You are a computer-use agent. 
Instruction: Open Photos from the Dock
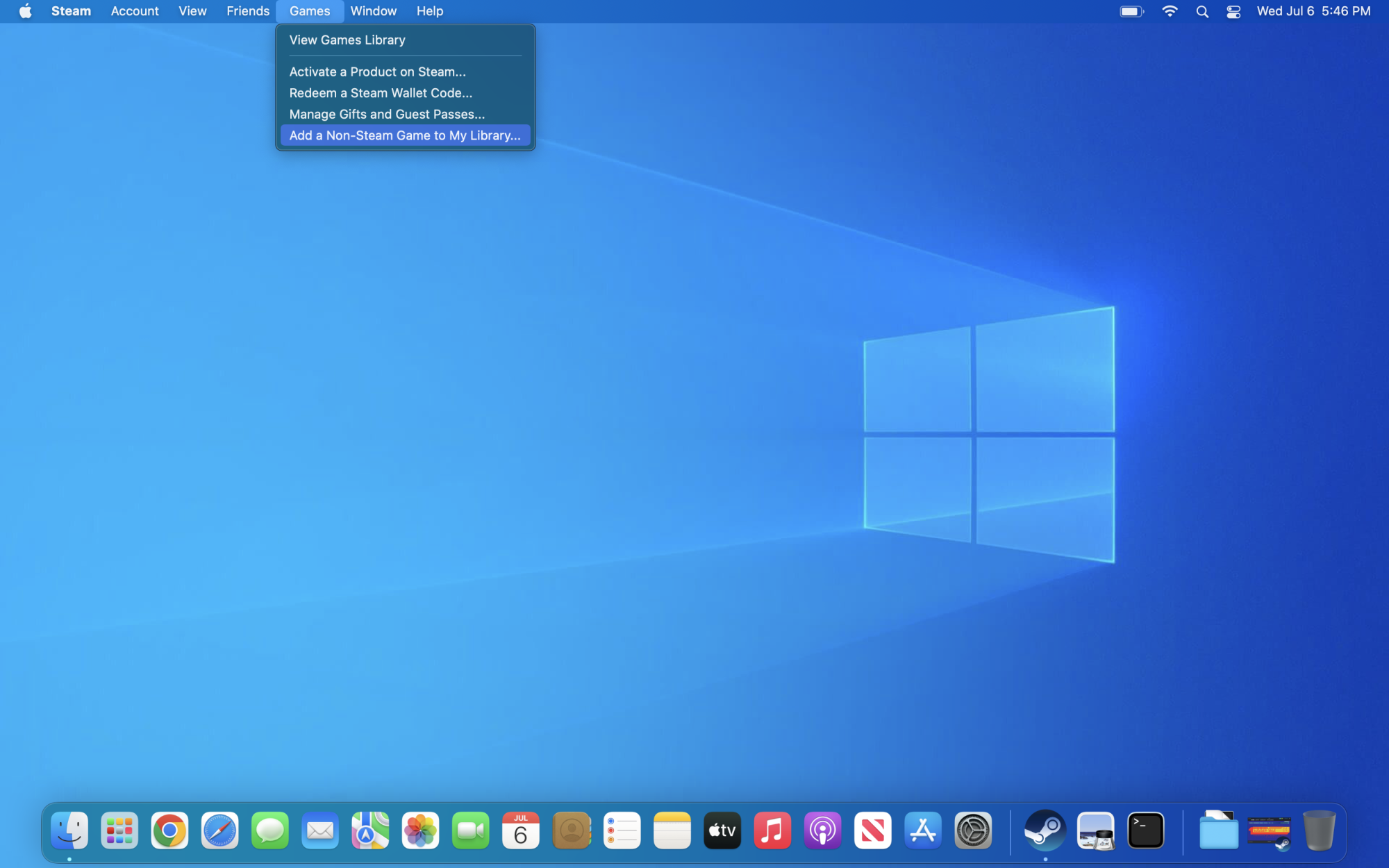pos(420,831)
